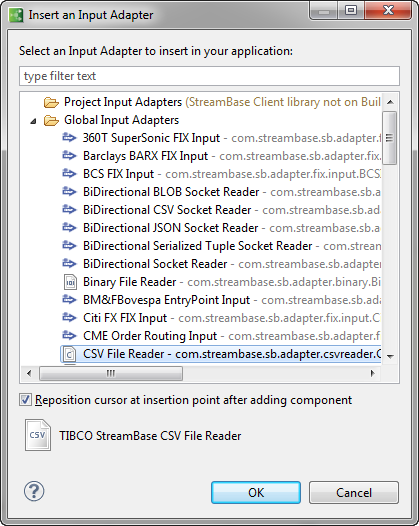Dismiss the dialog with Cancel
419x526 pixels.
tap(354, 492)
